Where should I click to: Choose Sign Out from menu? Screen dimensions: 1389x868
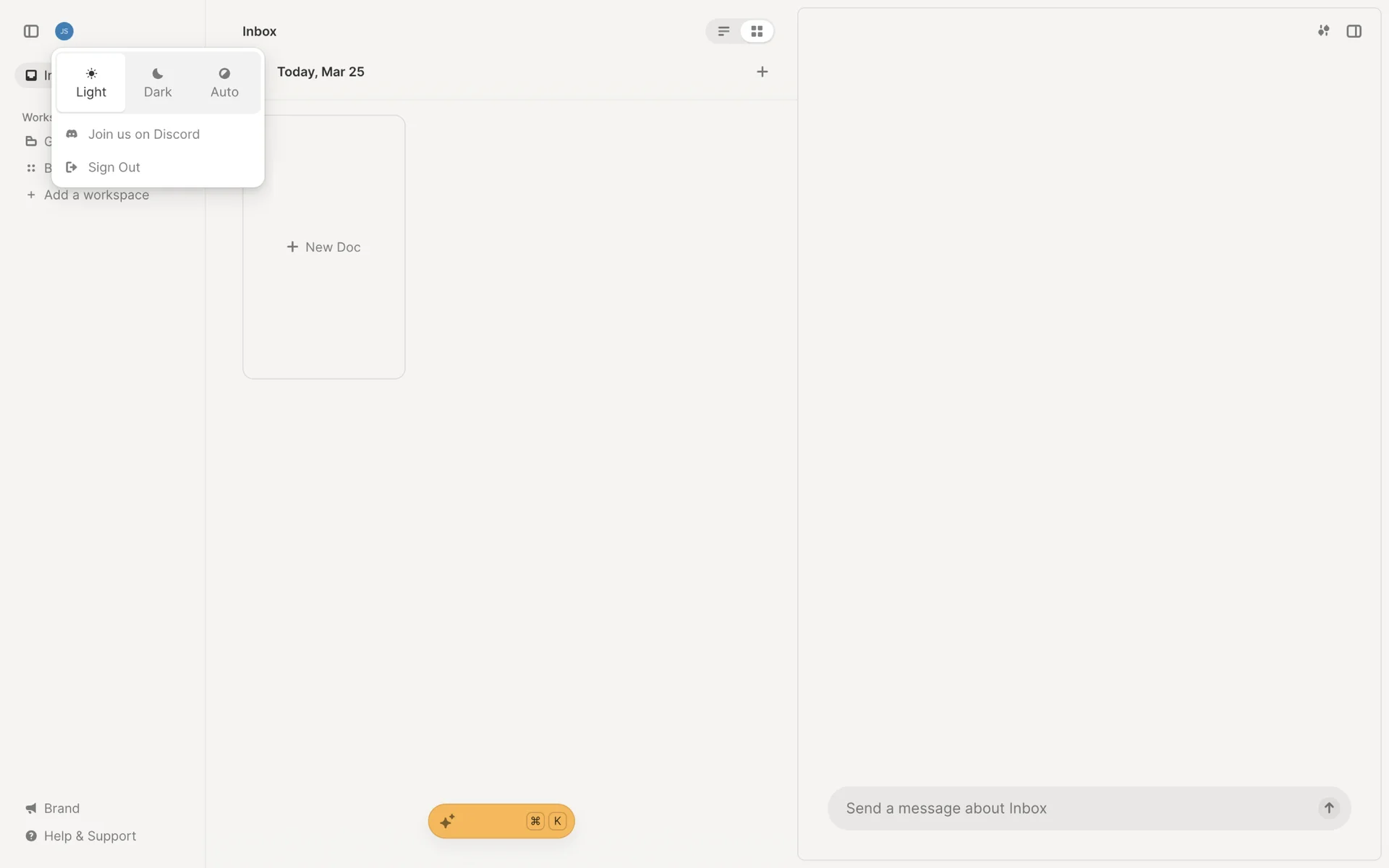point(114,168)
